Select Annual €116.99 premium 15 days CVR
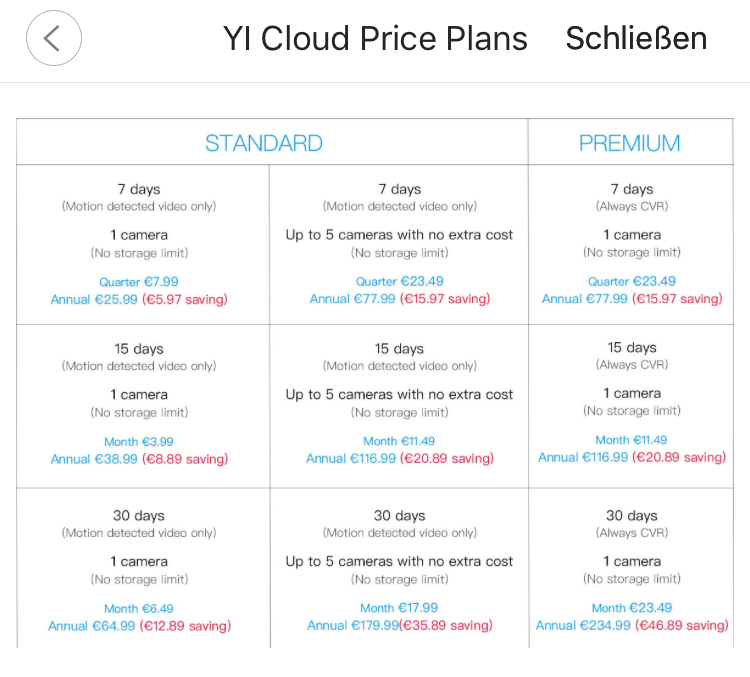750x677 pixels. click(583, 457)
